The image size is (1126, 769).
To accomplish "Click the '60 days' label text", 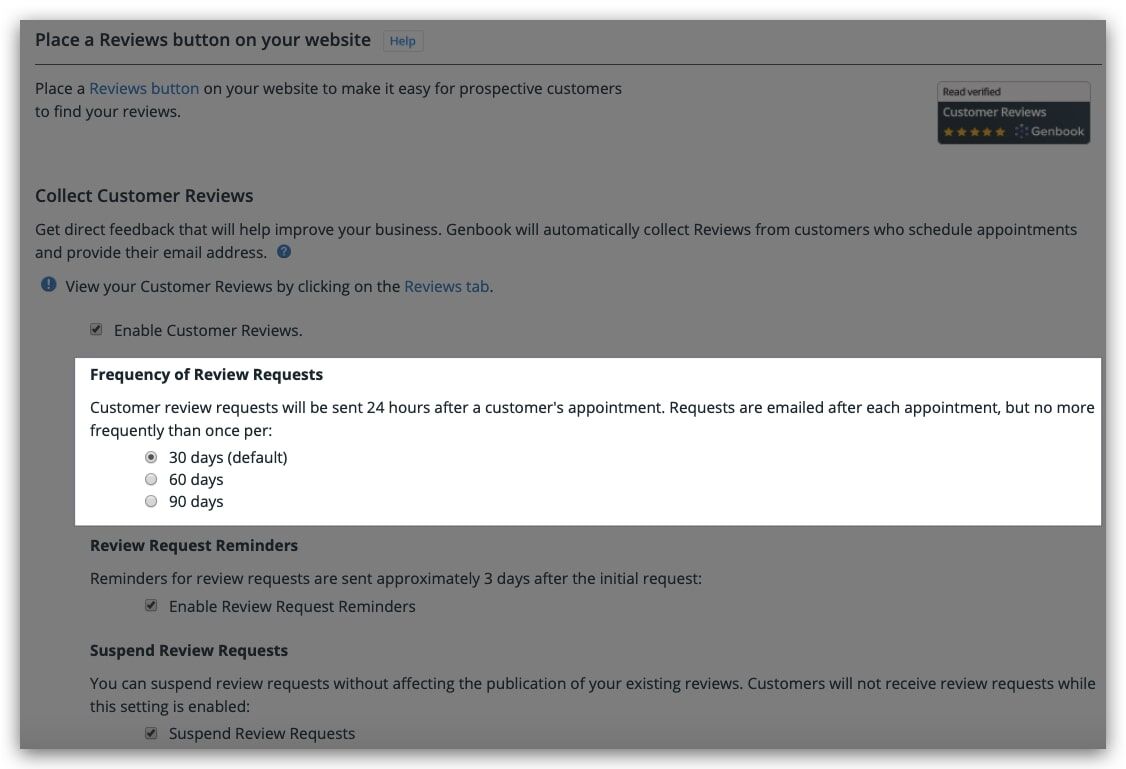I will [196, 480].
